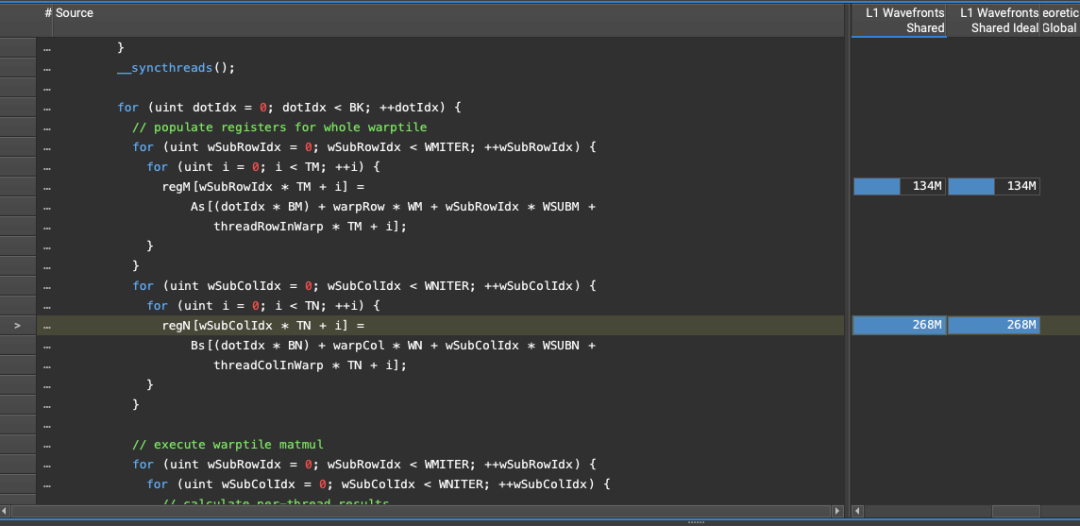
Task: Select the 'for (uint i = 0; i < TN; ++i)' line
Action: (263, 305)
